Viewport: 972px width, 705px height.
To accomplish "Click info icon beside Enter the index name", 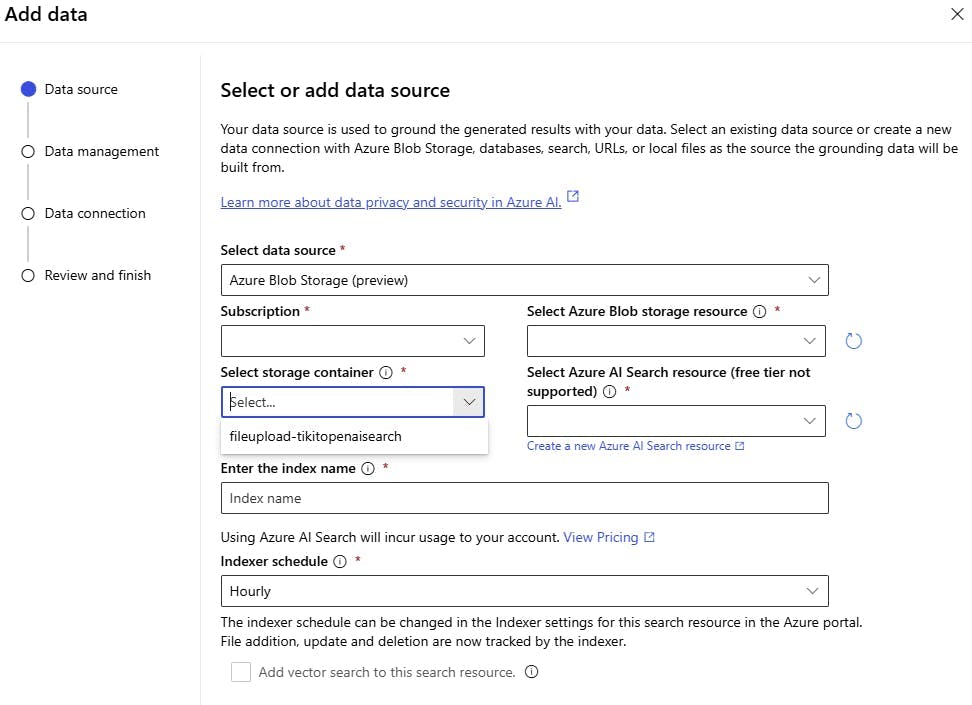I will [368, 468].
